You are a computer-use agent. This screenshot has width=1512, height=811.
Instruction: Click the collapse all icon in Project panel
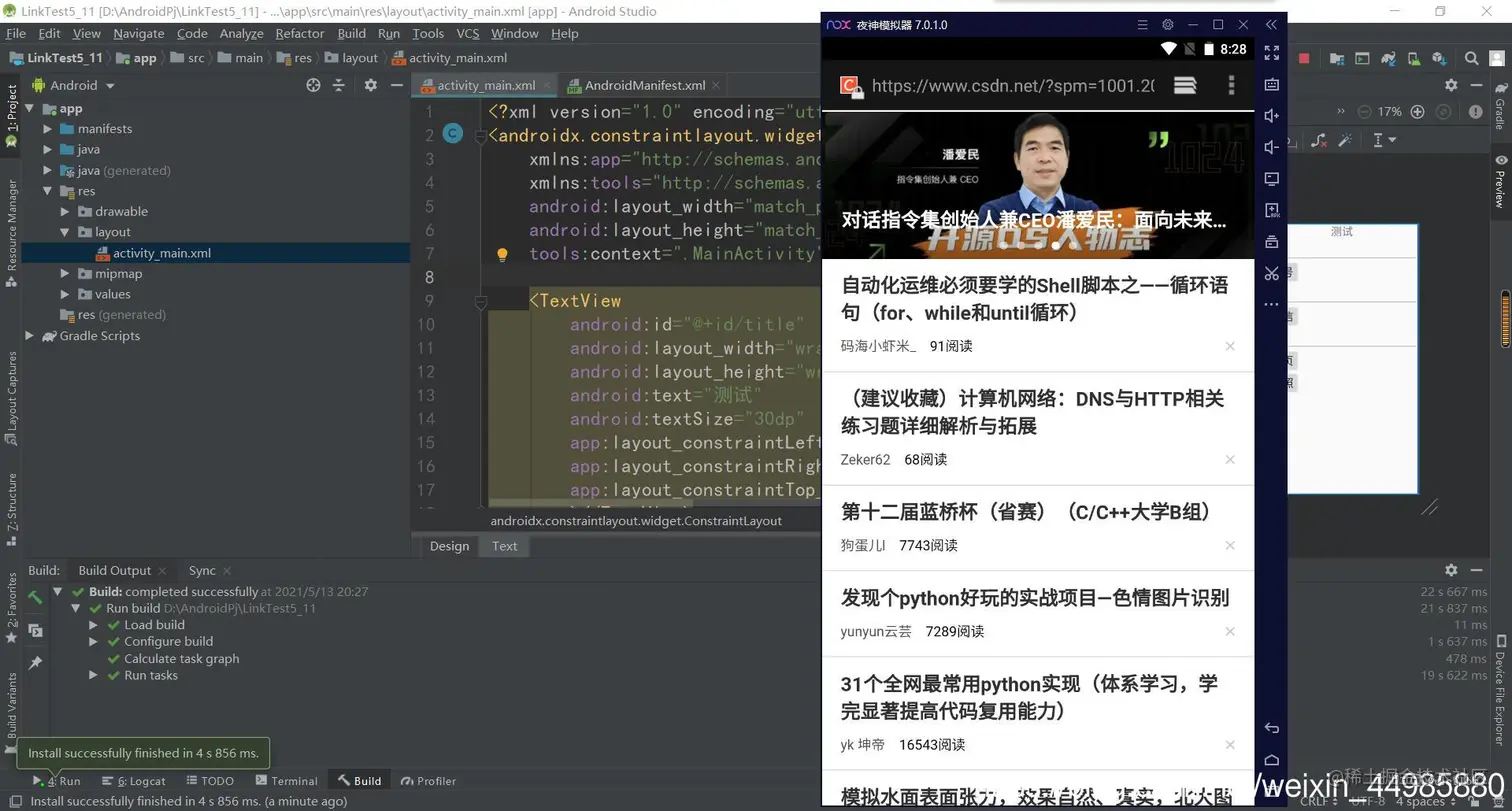[340, 85]
